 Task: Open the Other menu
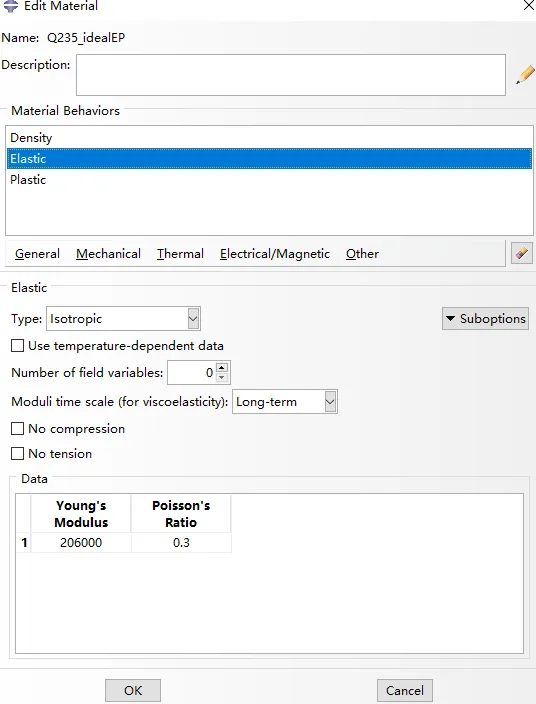[x=362, y=254]
